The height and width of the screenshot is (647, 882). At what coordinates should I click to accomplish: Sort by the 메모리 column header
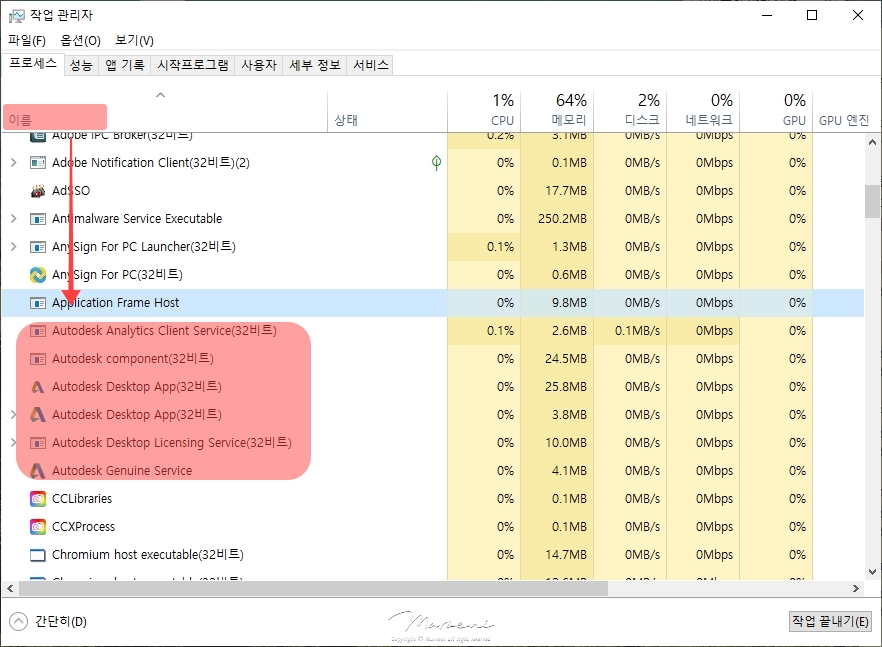tap(557, 111)
